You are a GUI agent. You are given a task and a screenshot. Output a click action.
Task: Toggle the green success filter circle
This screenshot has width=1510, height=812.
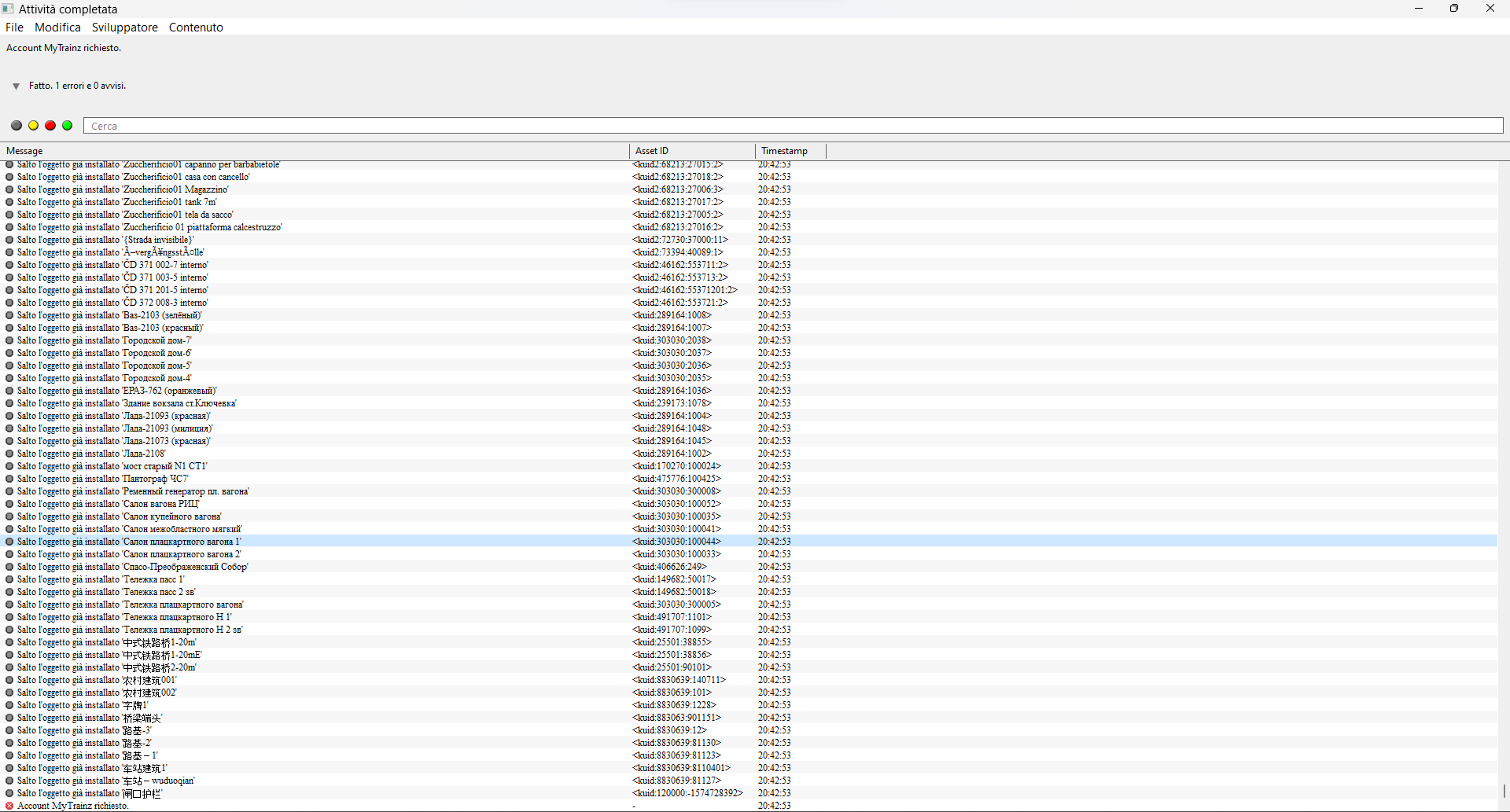68,126
